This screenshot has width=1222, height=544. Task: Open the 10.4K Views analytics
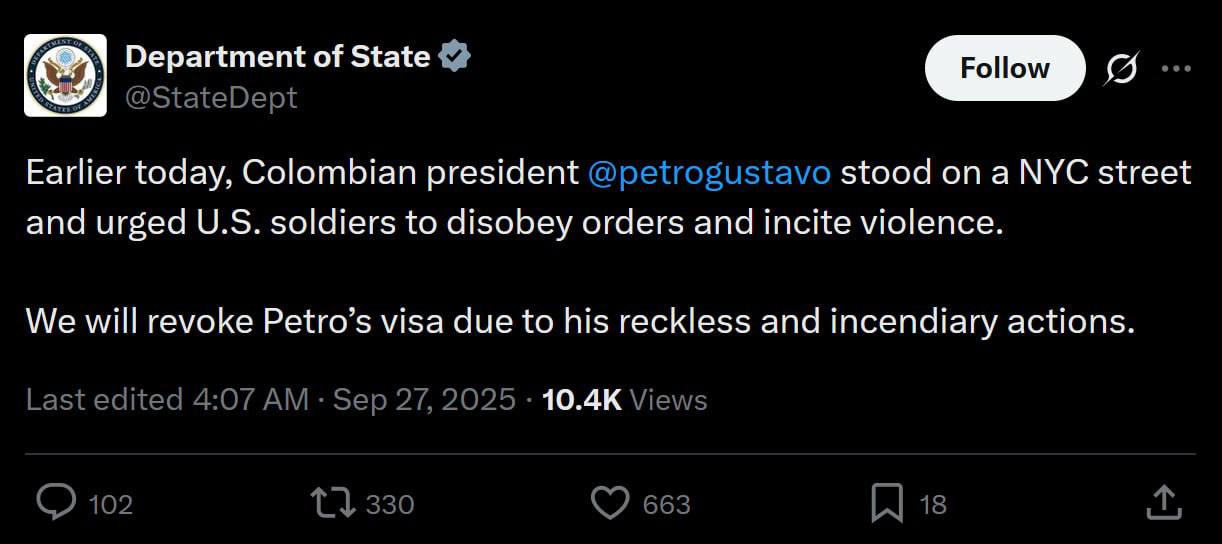(x=624, y=400)
